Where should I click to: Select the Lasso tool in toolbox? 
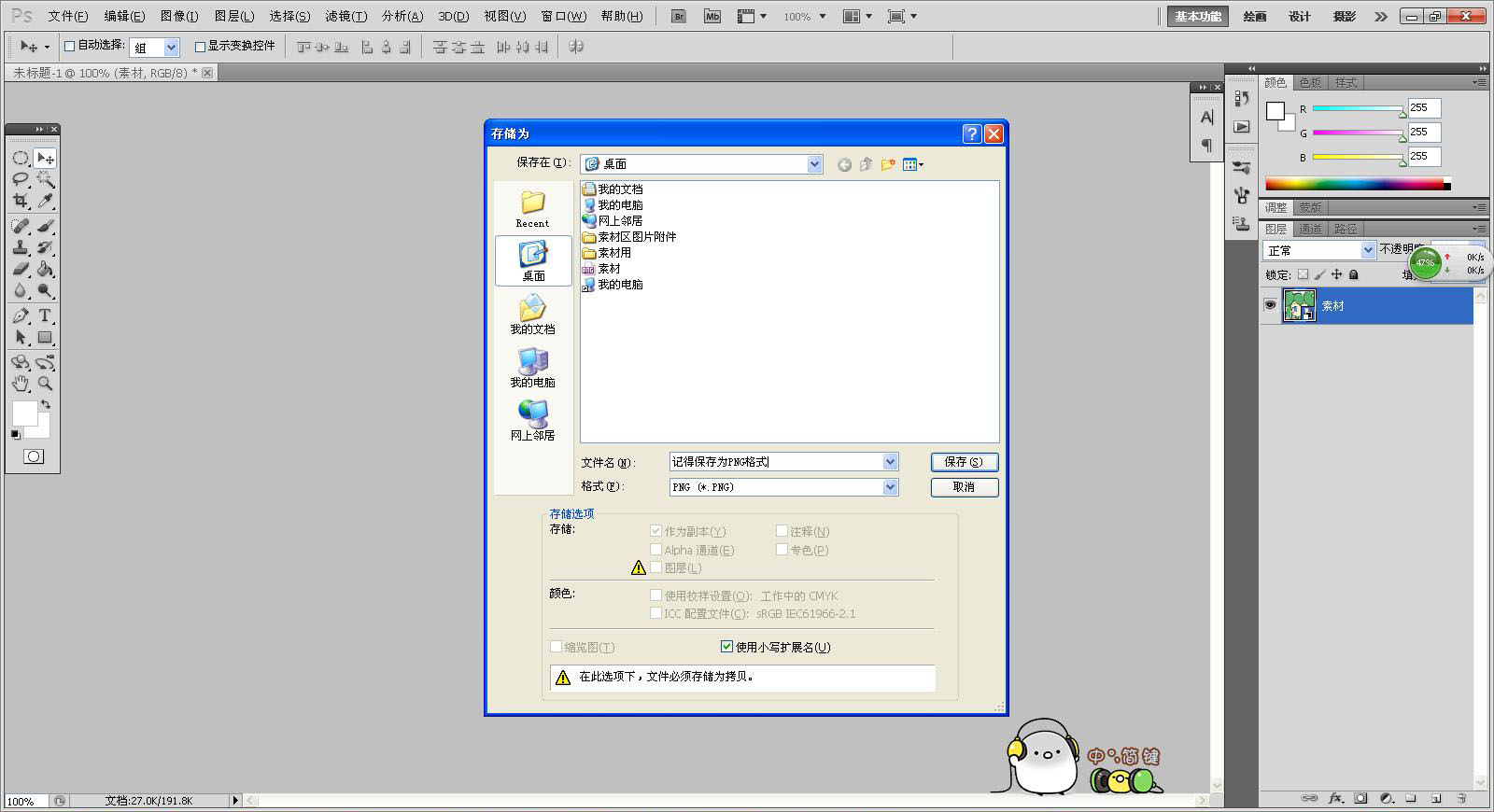(x=21, y=179)
